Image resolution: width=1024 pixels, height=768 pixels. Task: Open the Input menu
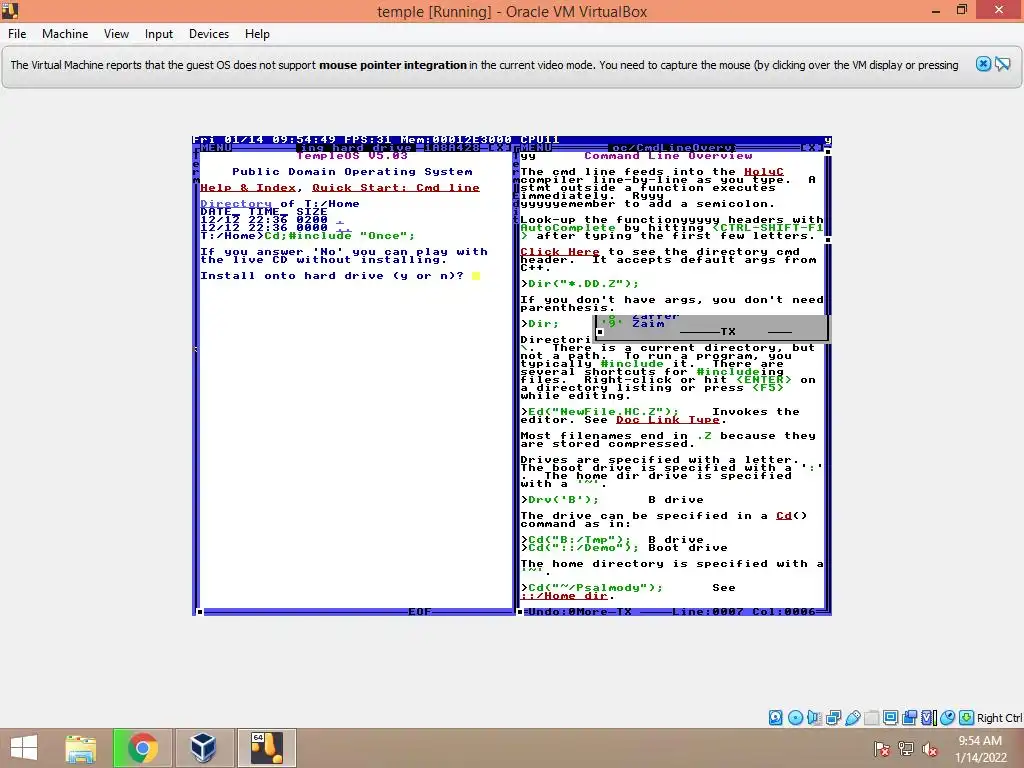159,34
